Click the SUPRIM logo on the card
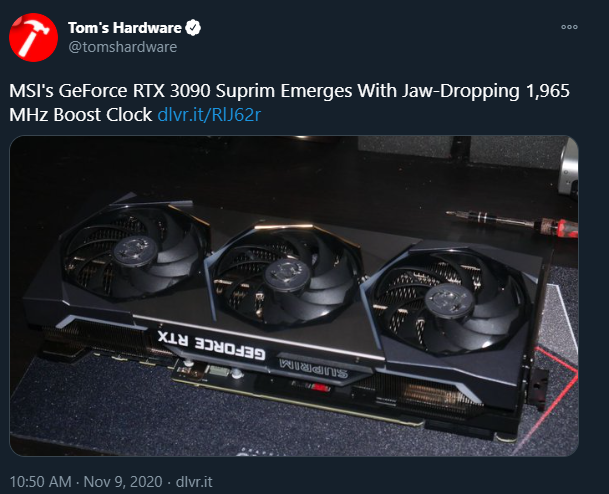The height and width of the screenshot is (494, 609). [x=313, y=368]
